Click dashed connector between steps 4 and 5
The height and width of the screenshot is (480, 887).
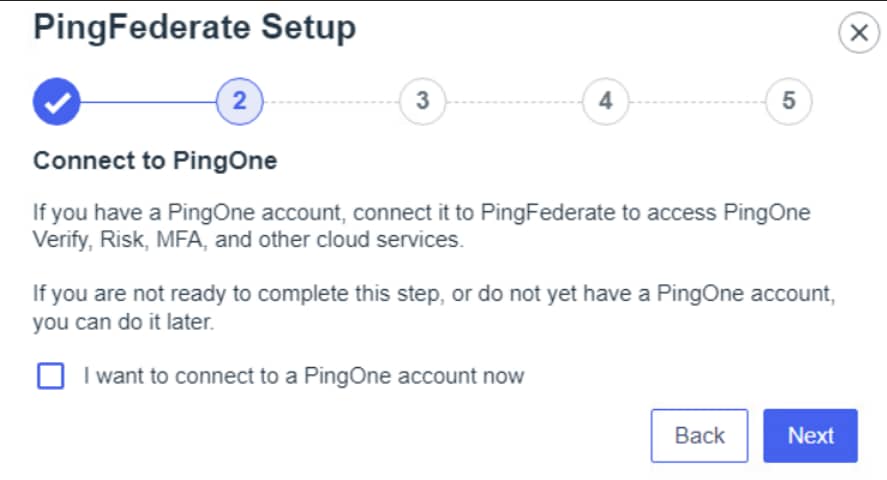[x=697, y=101]
